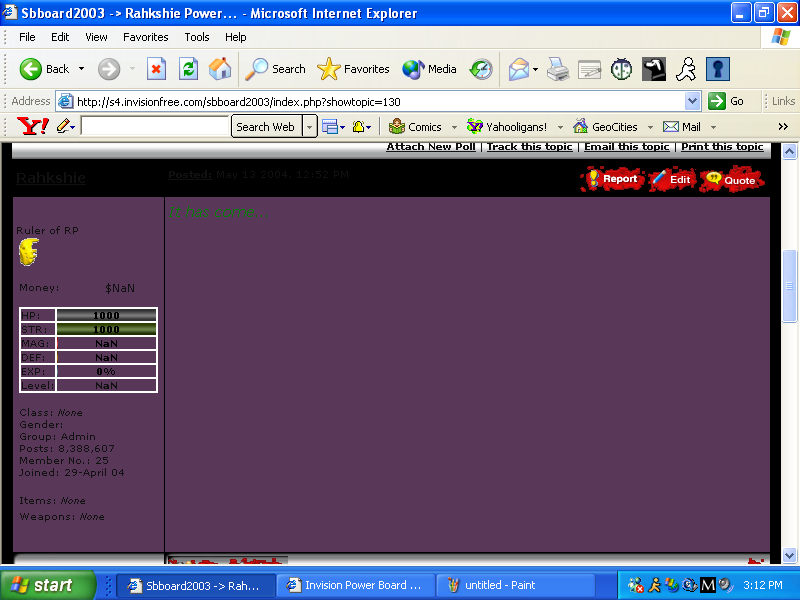This screenshot has width=800, height=600.
Task: Click the AIM running-man tray icon
Action: click(654, 585)
